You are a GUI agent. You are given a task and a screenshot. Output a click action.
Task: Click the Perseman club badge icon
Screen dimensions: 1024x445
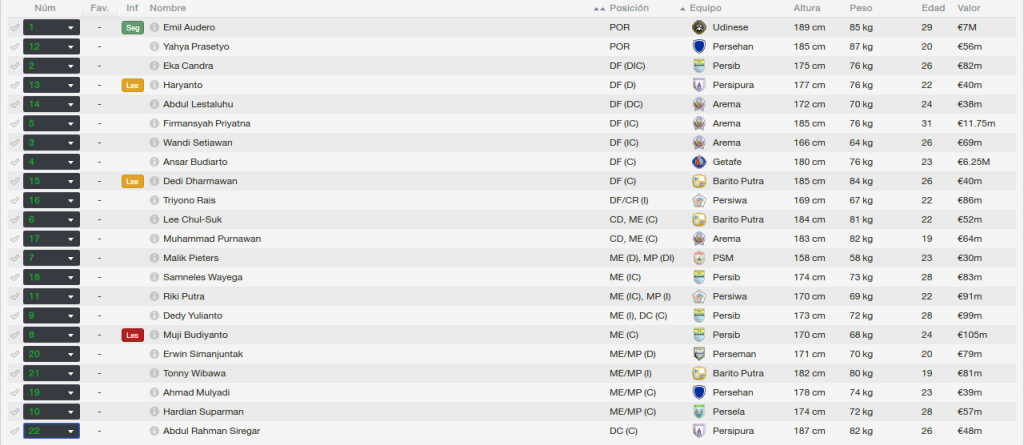(x=699, y=354)
